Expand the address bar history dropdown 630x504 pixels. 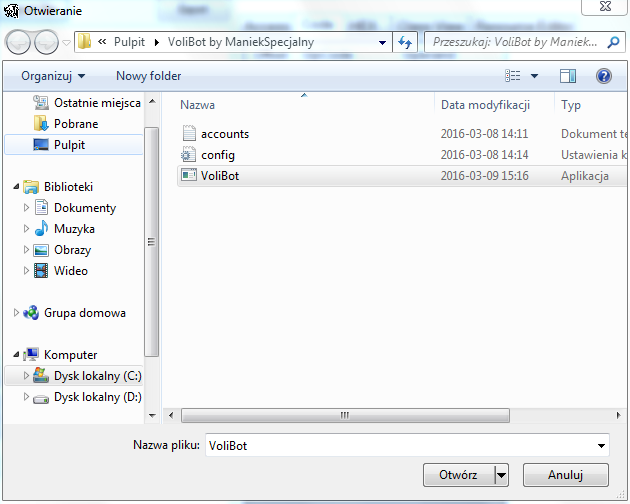pos(382,42)
